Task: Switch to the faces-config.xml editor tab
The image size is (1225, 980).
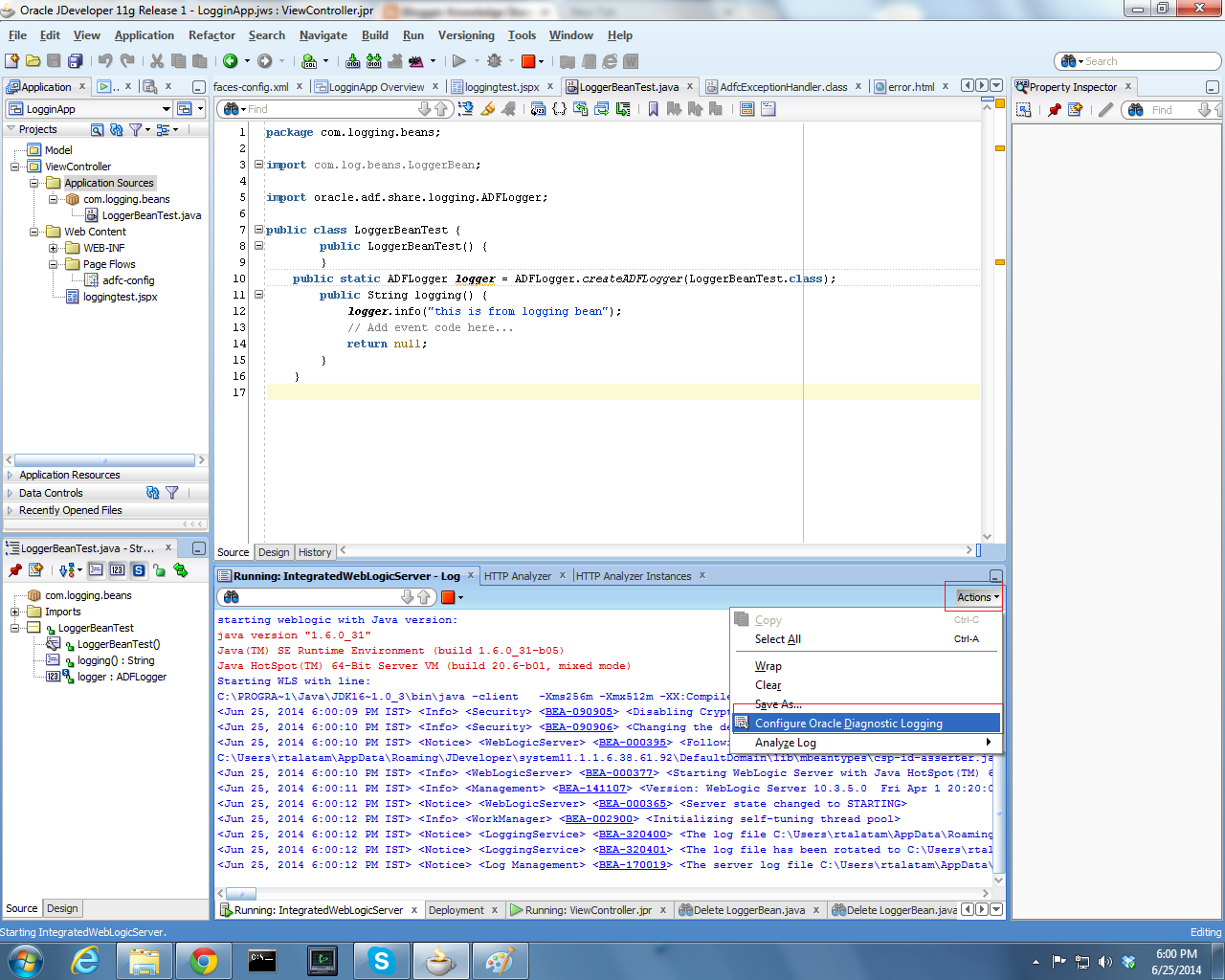Action: coord(251,87)
